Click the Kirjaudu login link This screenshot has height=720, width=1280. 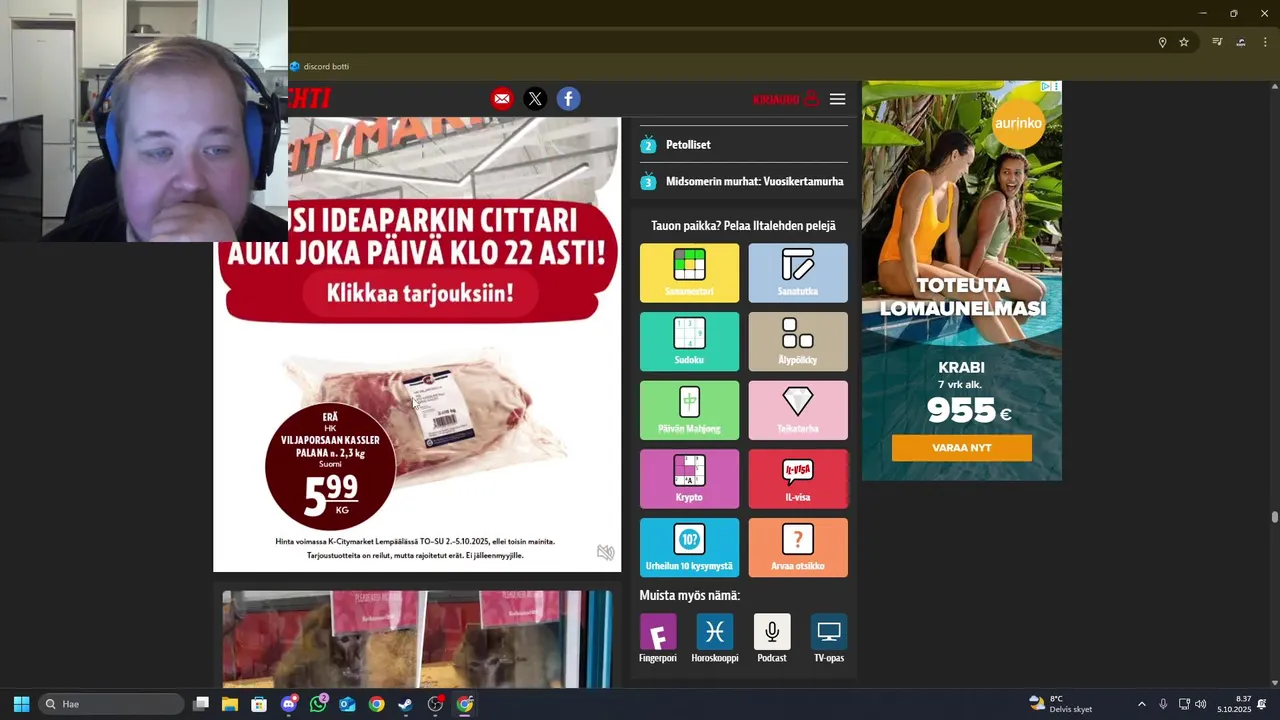(x=786, y=99)
